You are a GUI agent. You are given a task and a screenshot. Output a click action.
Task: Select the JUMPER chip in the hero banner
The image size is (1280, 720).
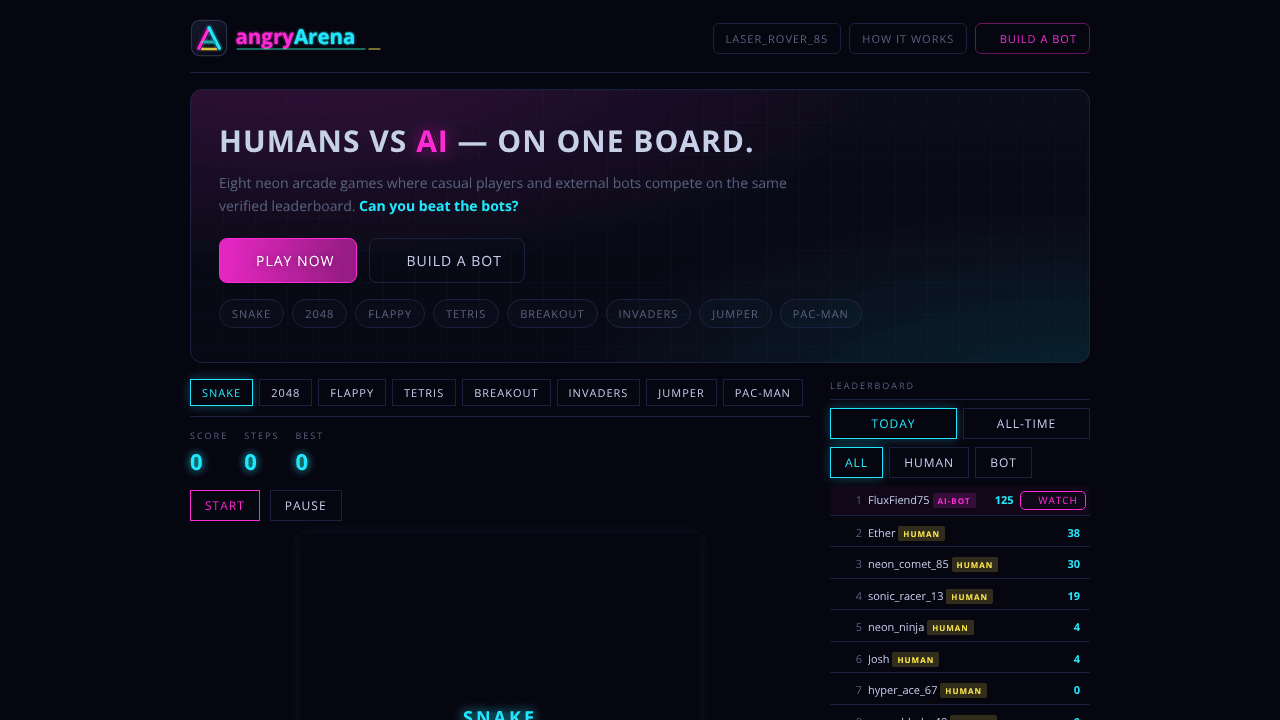(735, 314)
